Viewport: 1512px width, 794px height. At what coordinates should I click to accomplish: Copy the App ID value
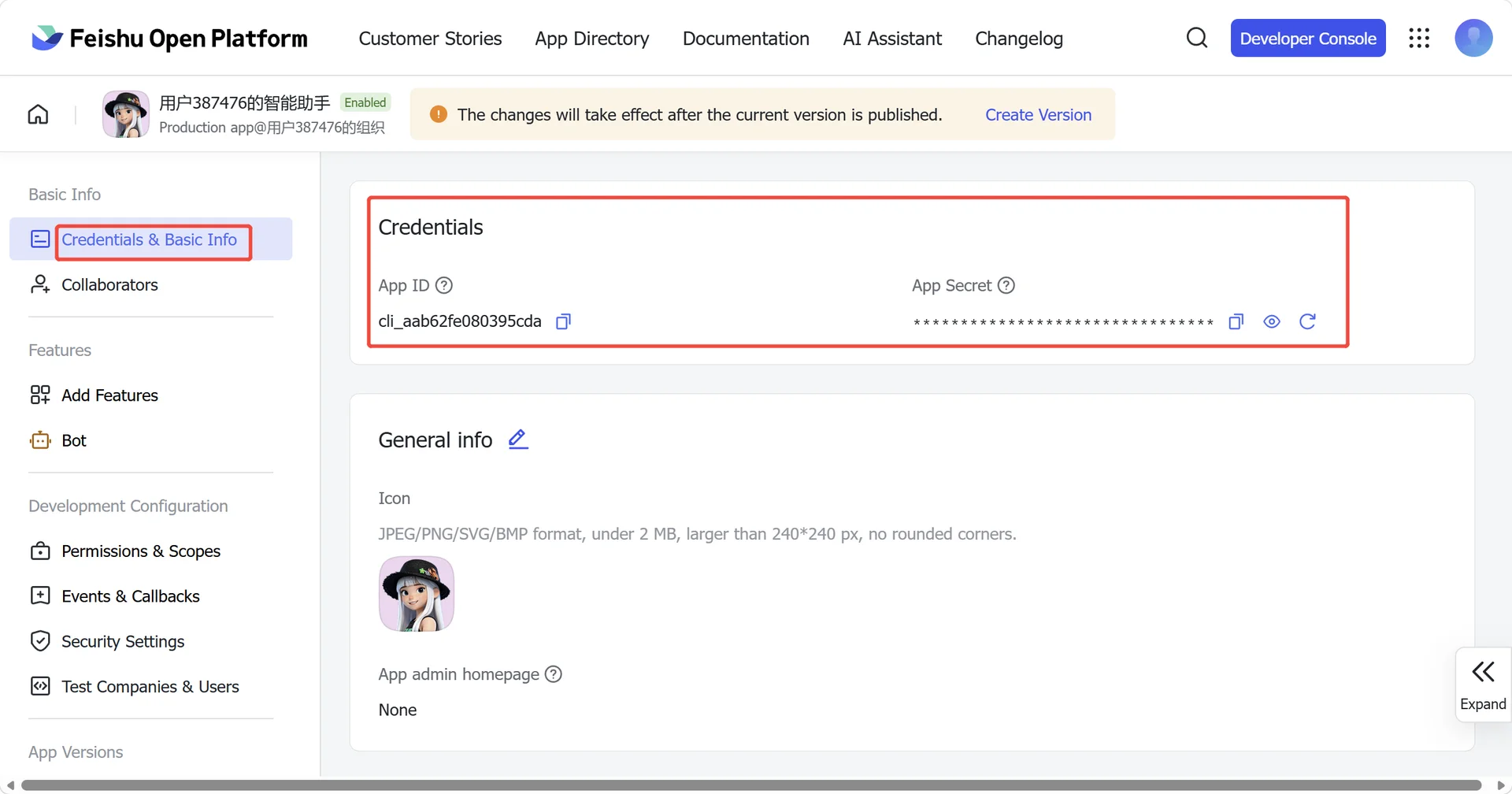click(x=563, y=321)
